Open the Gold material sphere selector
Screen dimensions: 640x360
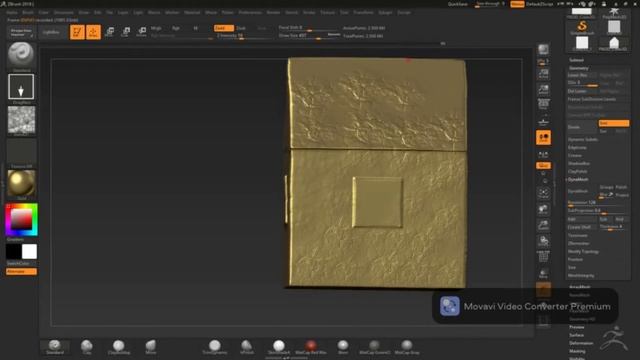tap(21, 183)
